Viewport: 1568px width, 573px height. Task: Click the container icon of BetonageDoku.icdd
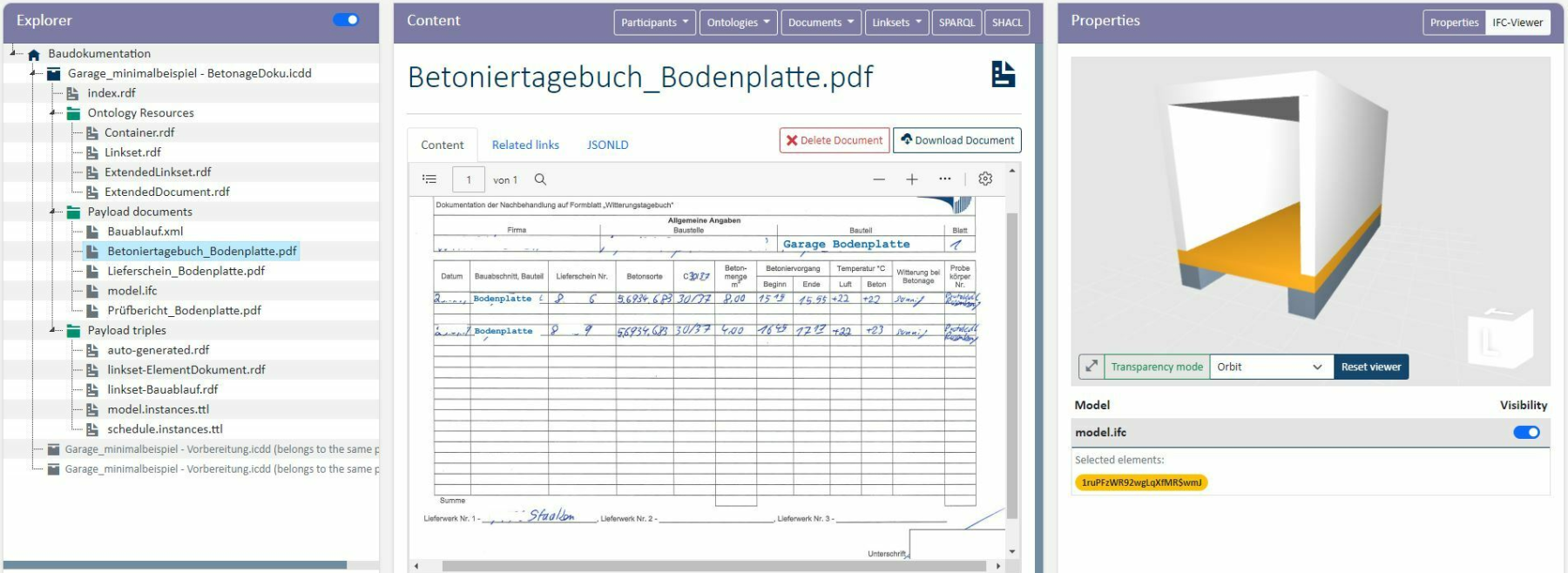(54, 74)
